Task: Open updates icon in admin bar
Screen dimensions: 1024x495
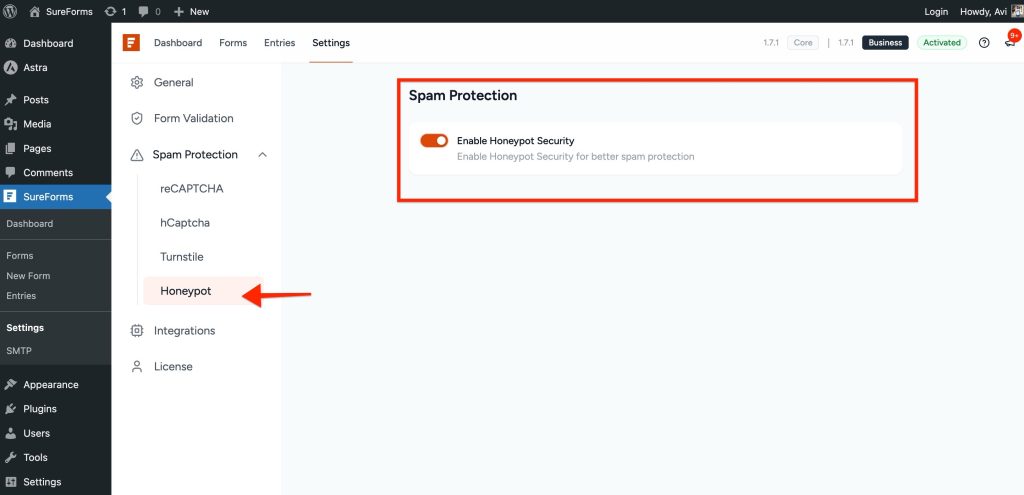Action: pos(116,11)
